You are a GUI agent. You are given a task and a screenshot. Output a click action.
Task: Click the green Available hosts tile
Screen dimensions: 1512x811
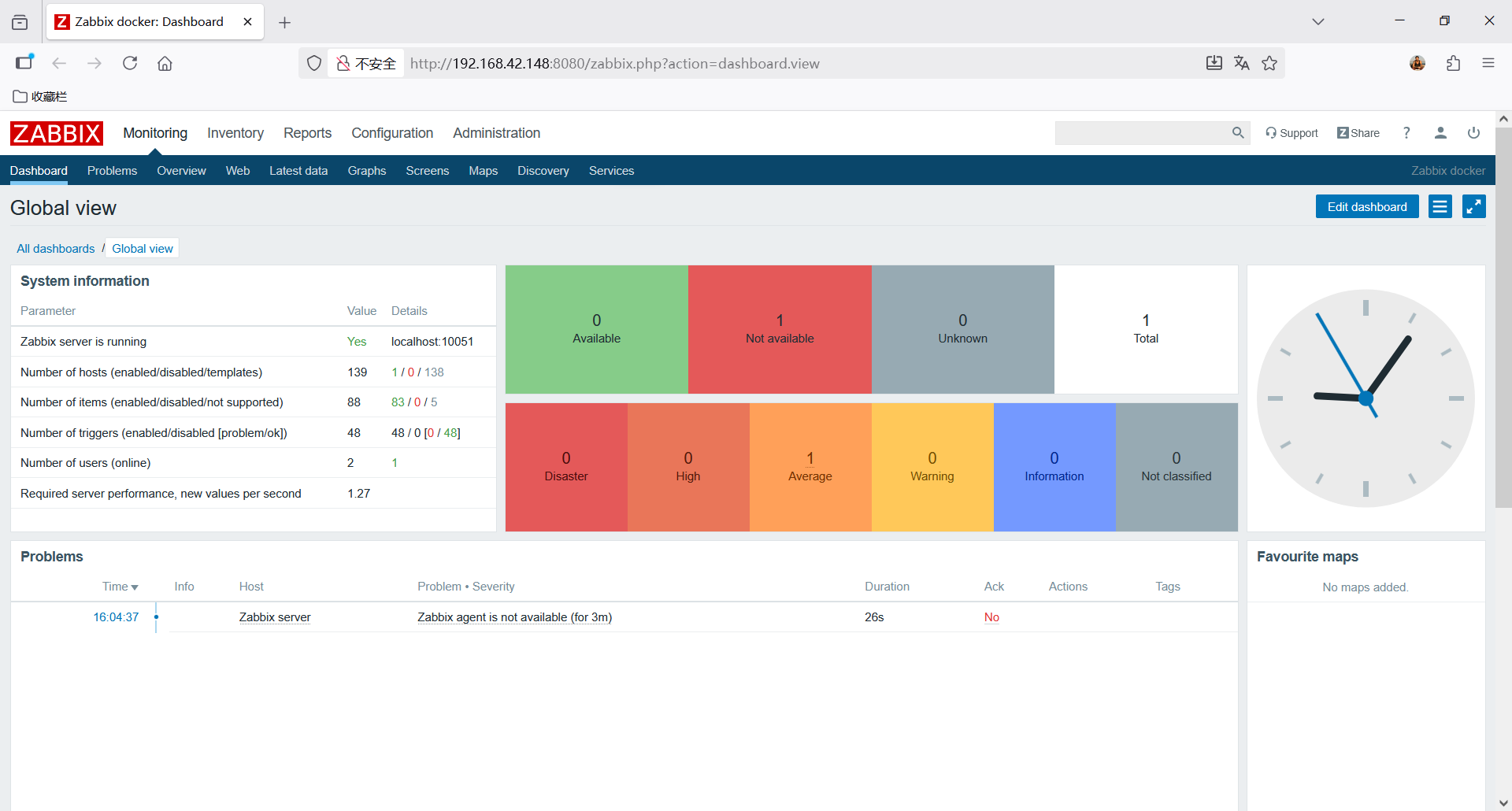click(x=597, y=329)
